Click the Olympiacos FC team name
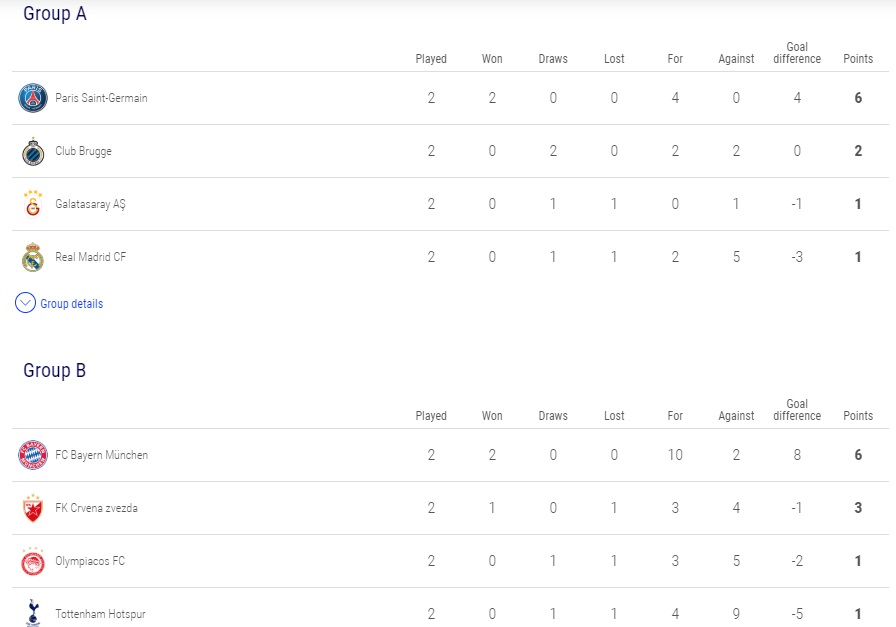The image size is (896, 627). (x=90, y=561)
